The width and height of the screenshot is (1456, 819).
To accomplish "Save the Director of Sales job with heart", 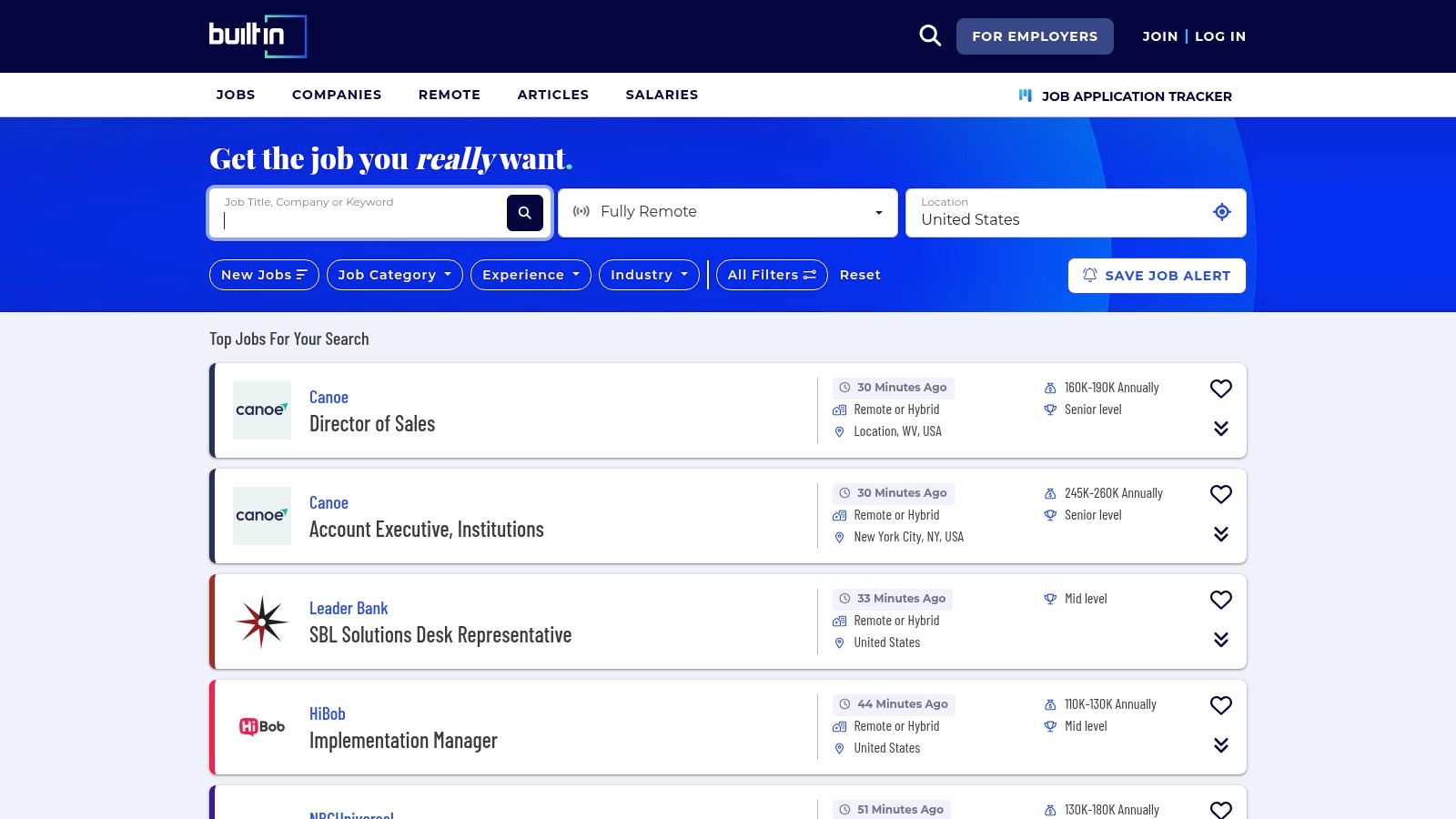I will pos(1220,389).
